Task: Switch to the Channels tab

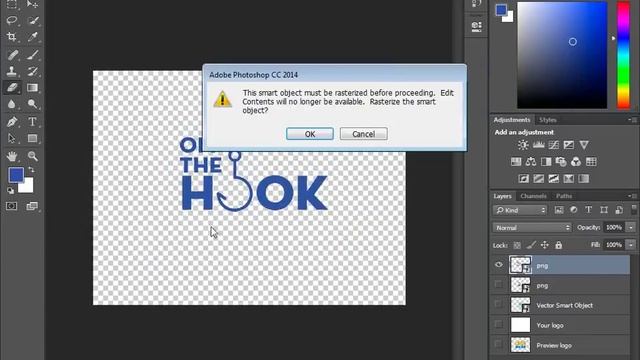Action: point(533,196)
